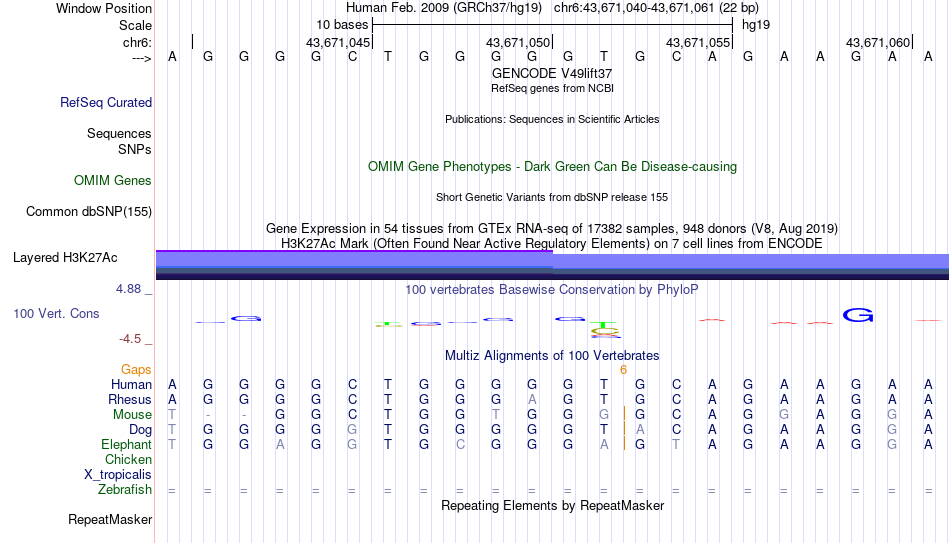Click the 10 bases scale bar label

(x=342, y=25)
